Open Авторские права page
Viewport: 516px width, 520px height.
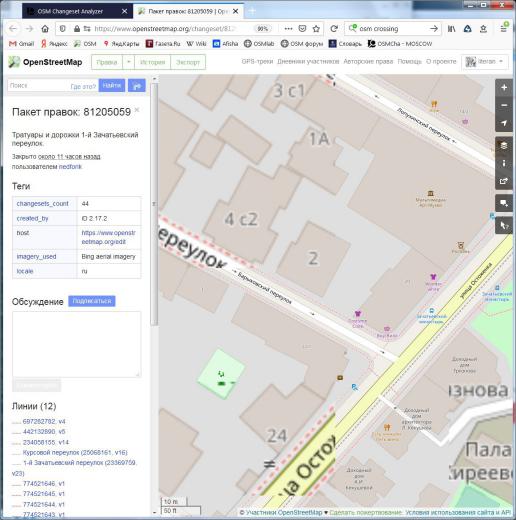tap(368, 62)
